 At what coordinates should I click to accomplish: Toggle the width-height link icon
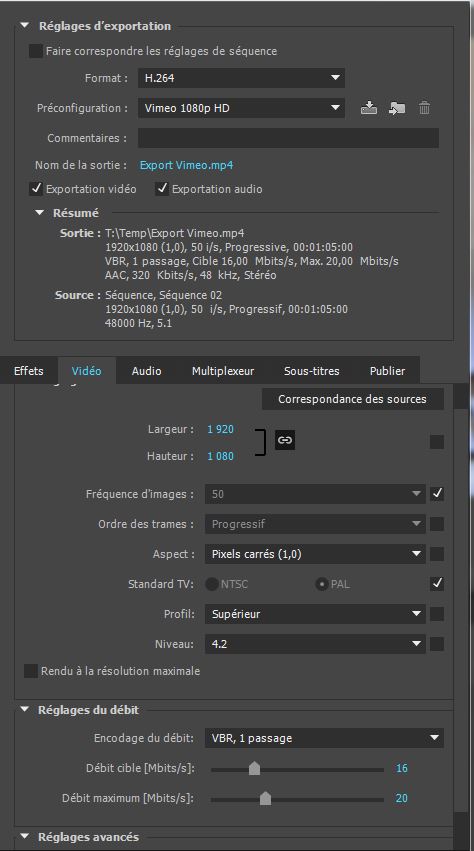(x=285, y=440)
